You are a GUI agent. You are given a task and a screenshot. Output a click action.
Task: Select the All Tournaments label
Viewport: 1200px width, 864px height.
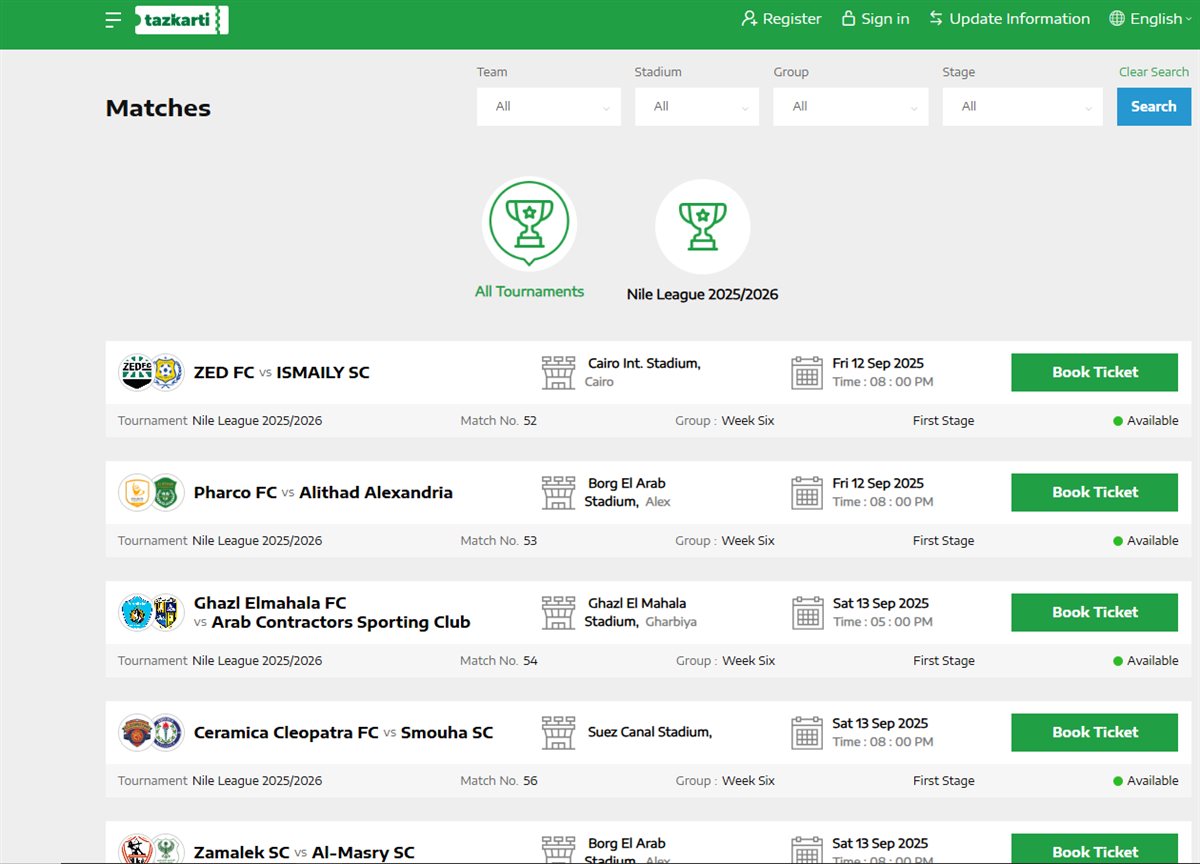[529, 292]
